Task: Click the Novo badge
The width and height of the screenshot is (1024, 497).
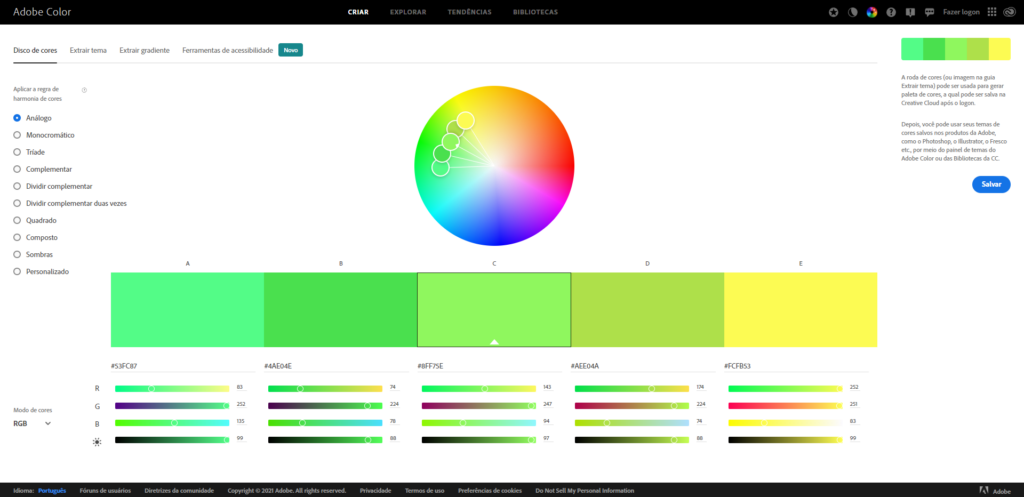Action: coord(291,50)
